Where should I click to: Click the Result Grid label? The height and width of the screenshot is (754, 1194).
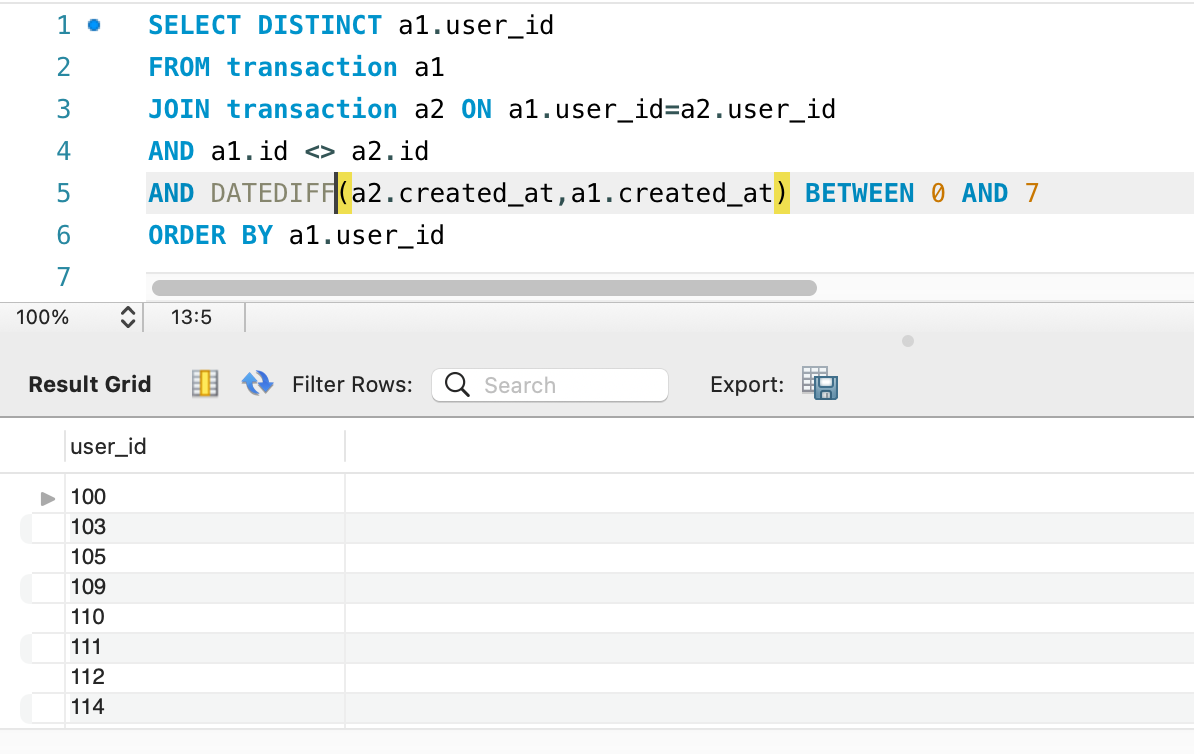90,385
